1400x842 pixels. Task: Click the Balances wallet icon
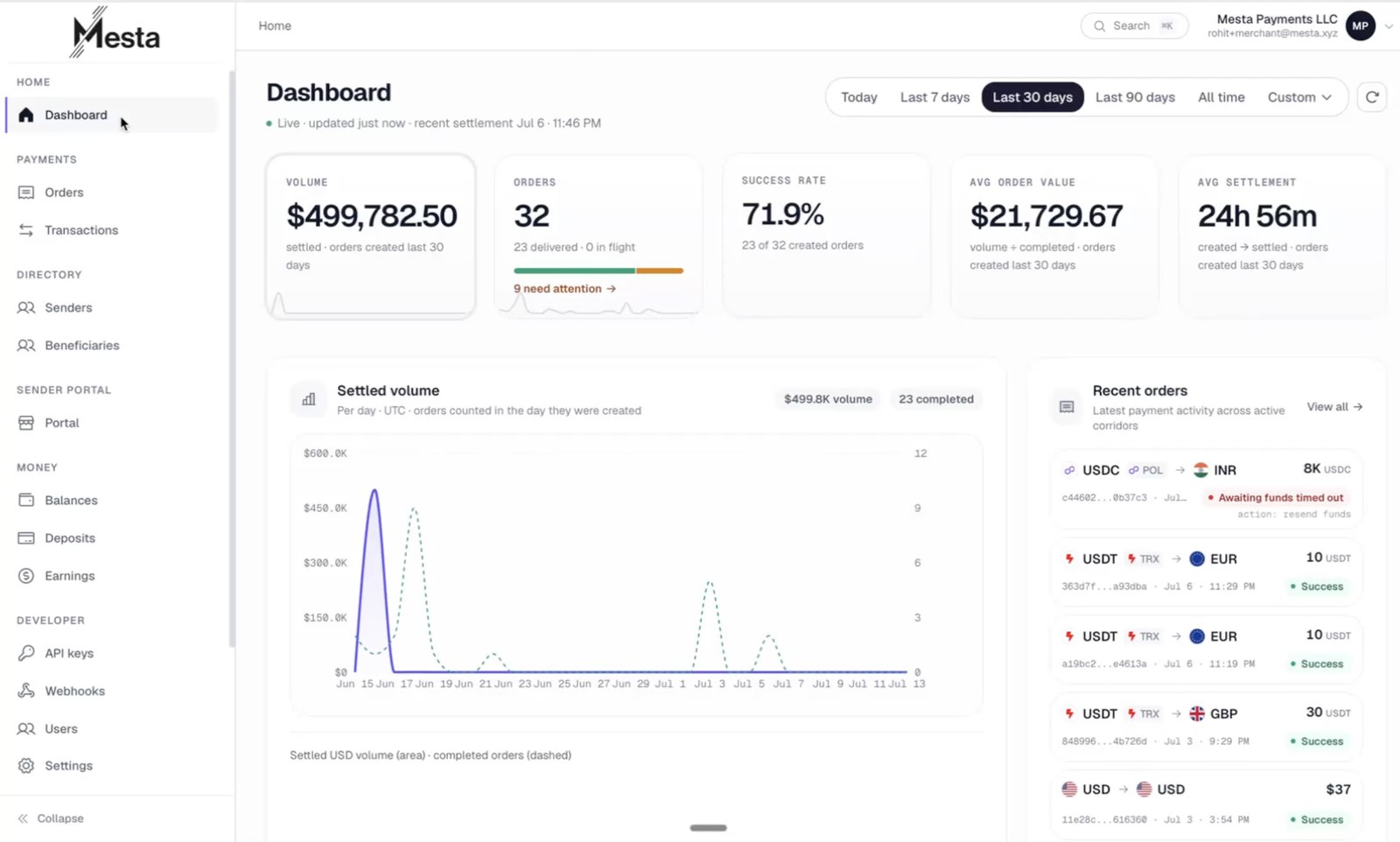pos(26,501)
